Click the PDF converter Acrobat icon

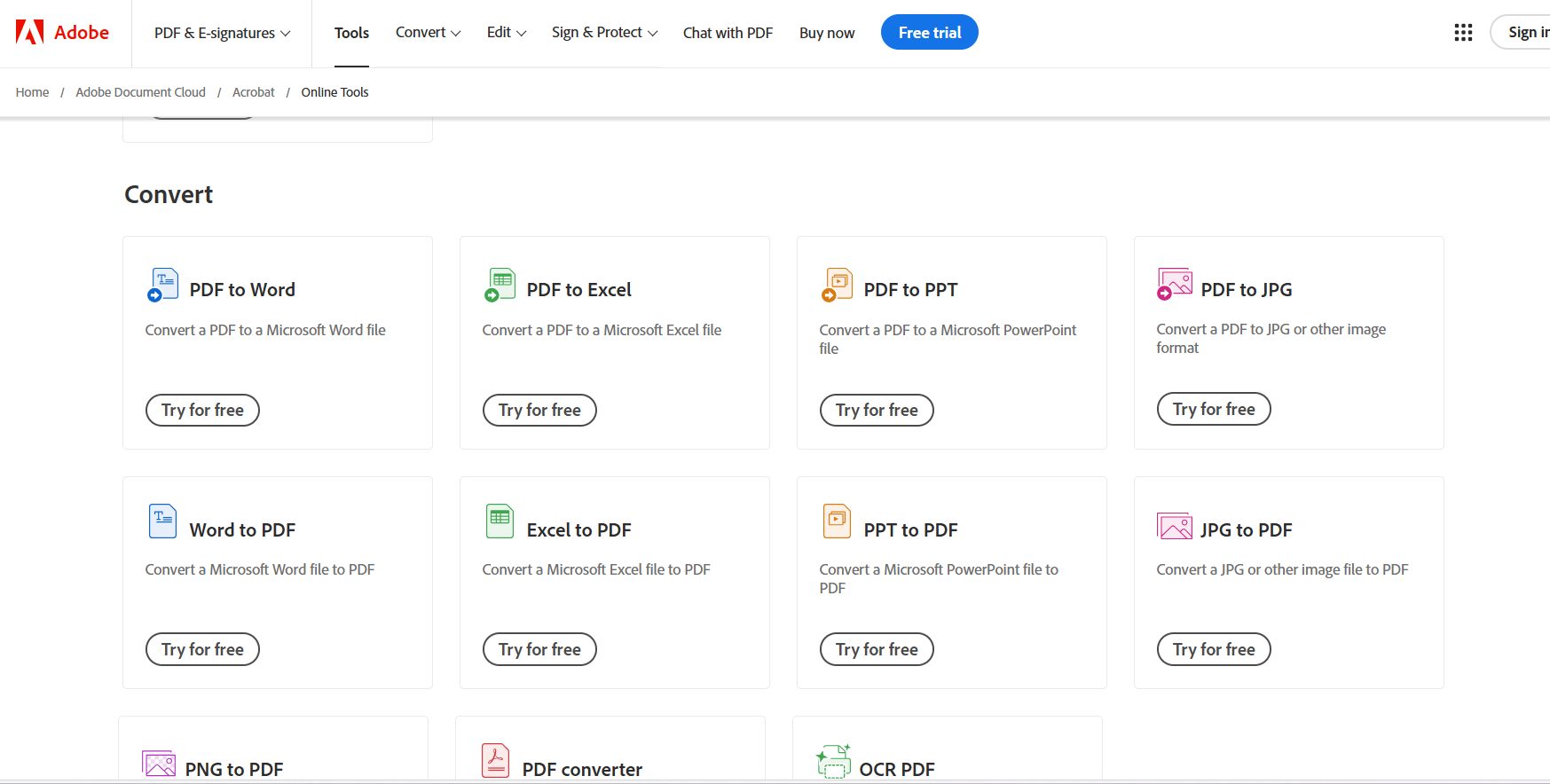[x=495, y=761]
